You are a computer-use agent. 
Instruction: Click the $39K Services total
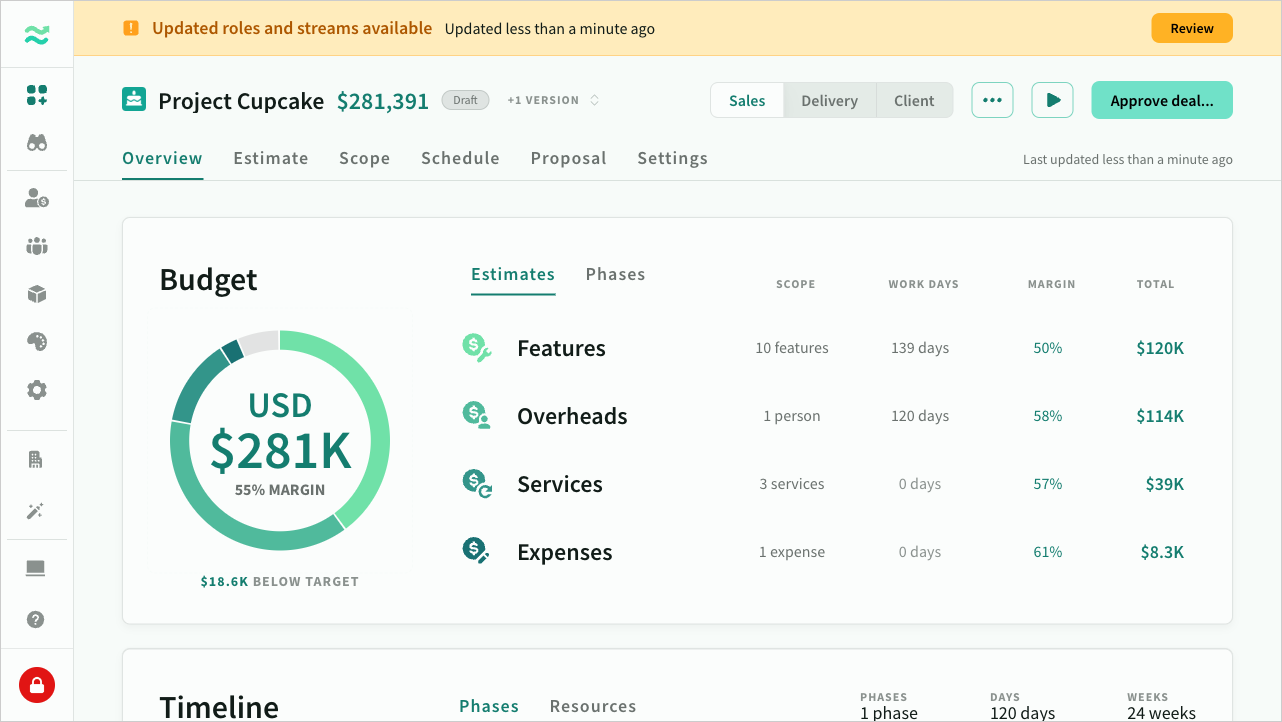tap(1165, 484)
